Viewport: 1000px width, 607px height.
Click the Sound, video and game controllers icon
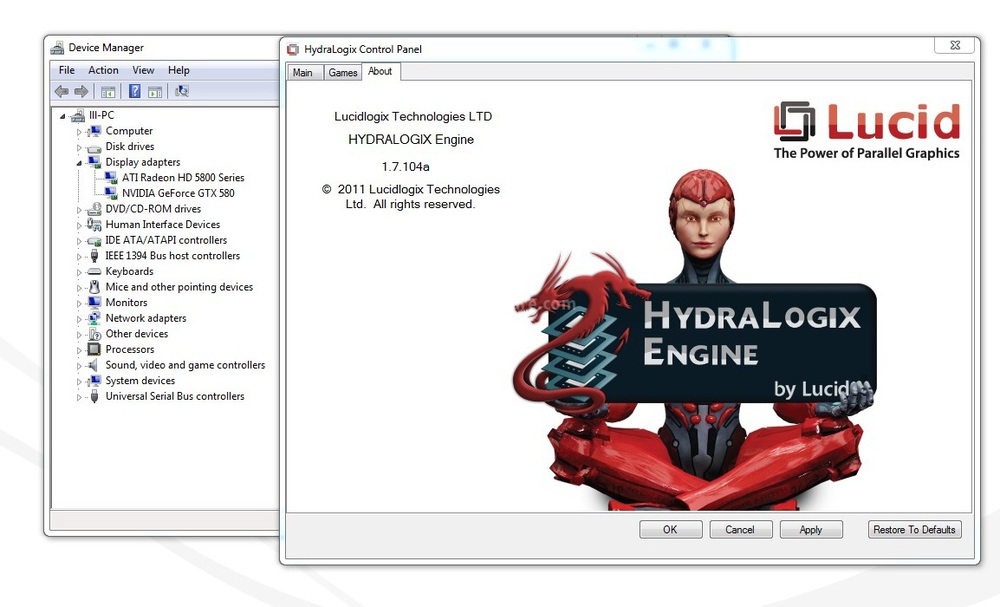94,365
